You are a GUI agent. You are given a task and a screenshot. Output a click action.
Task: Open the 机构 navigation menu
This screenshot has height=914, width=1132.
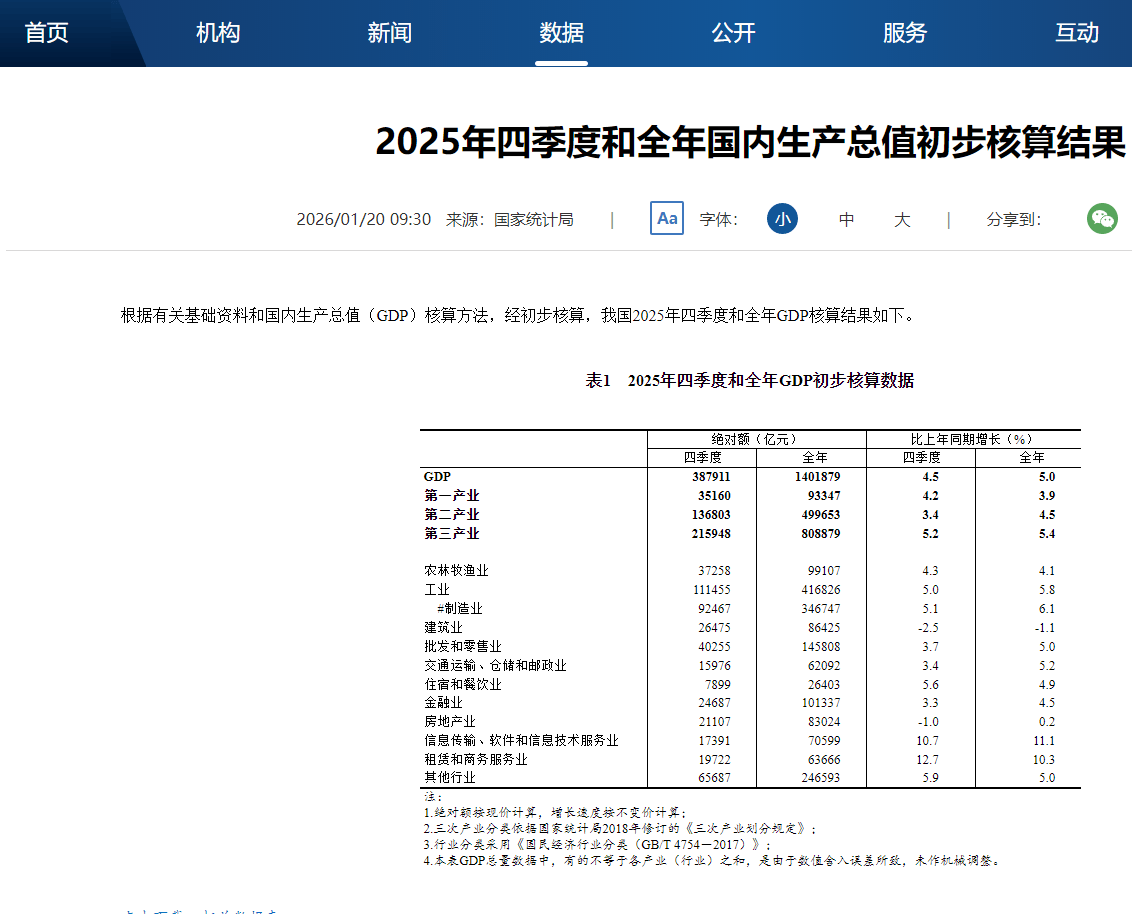217,32
